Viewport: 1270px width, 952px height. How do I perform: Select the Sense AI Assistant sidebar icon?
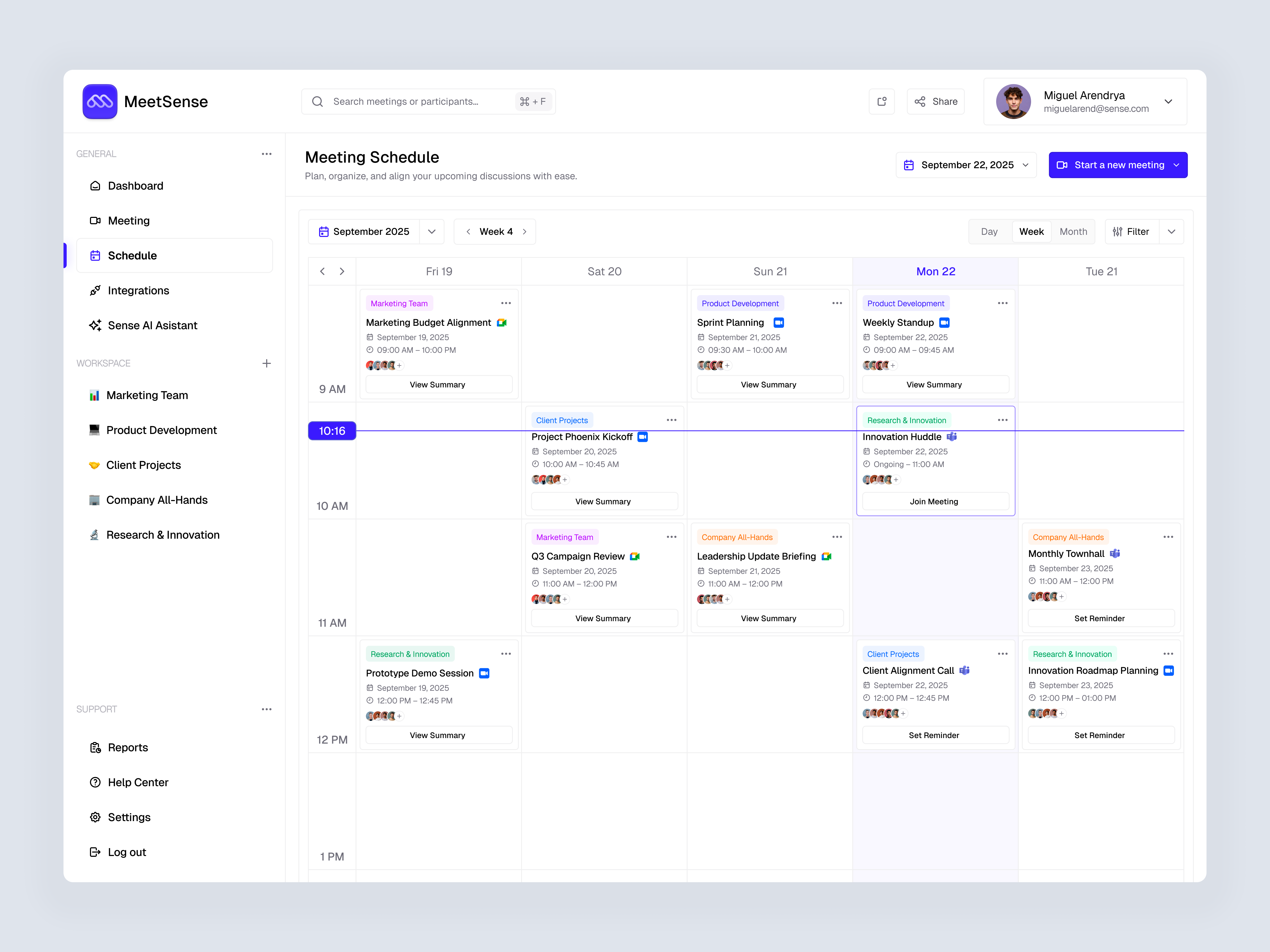pos(95,325)
